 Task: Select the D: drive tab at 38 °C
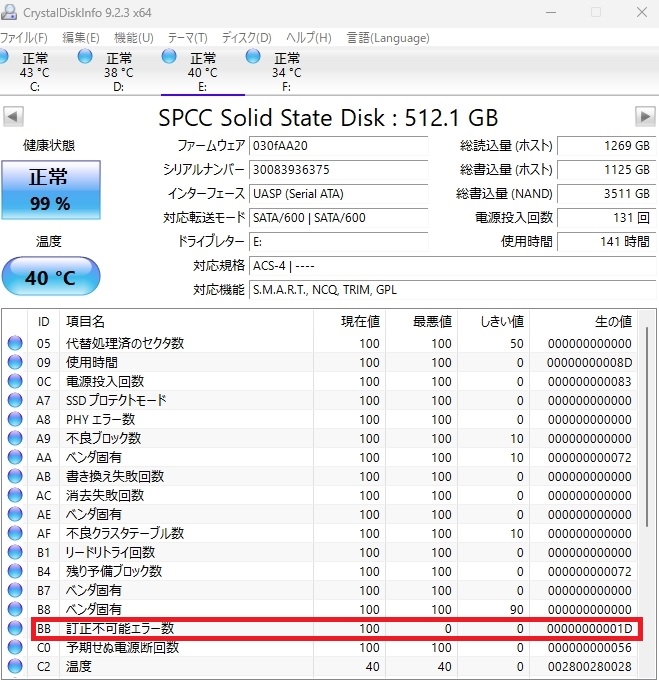(x=118, y=71)
